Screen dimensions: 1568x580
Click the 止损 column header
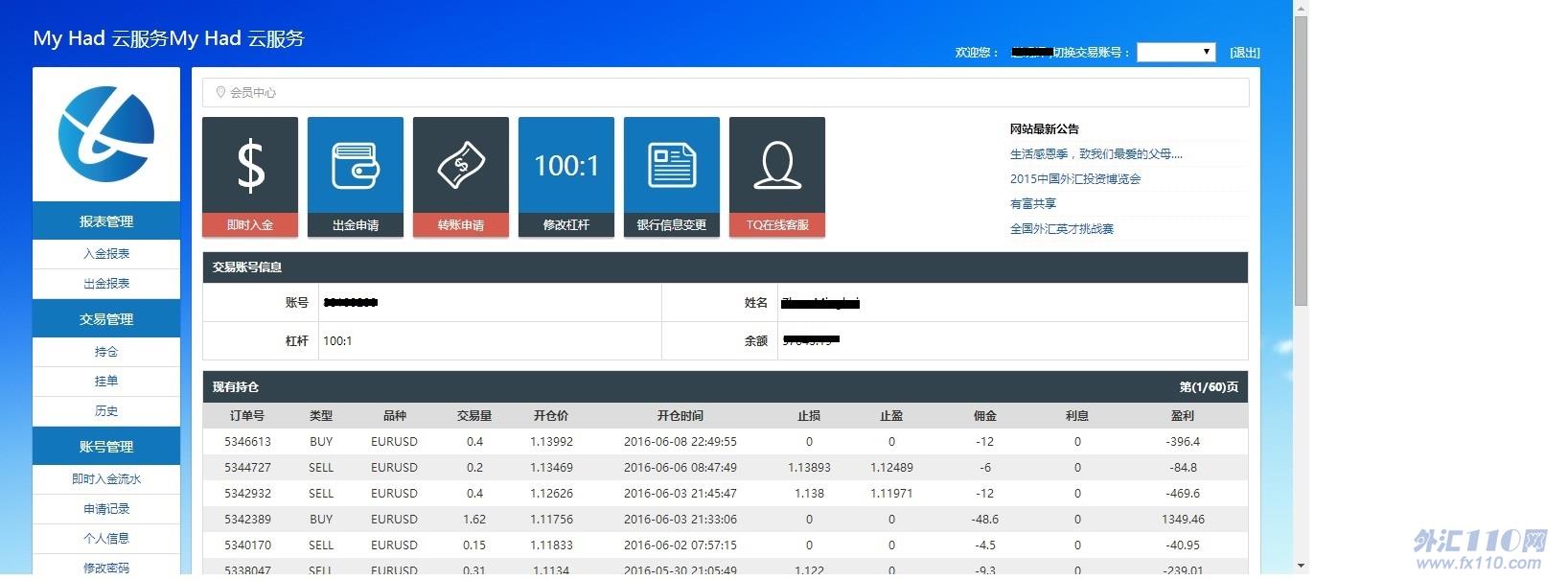coord(809,416)
